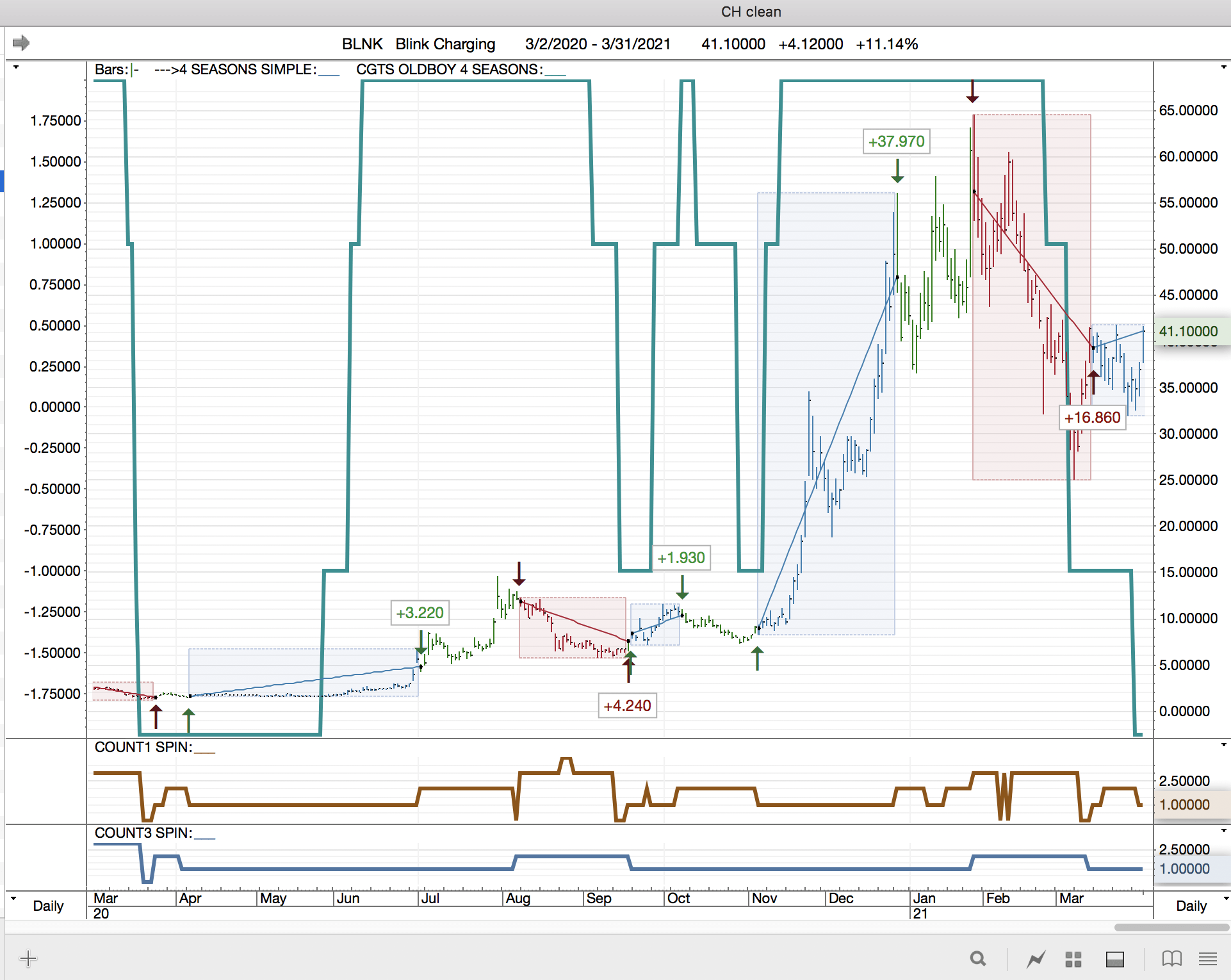Click the horizontal chart scrollbar thumb
1231x980 pixels.
[x=1171, y=927]
